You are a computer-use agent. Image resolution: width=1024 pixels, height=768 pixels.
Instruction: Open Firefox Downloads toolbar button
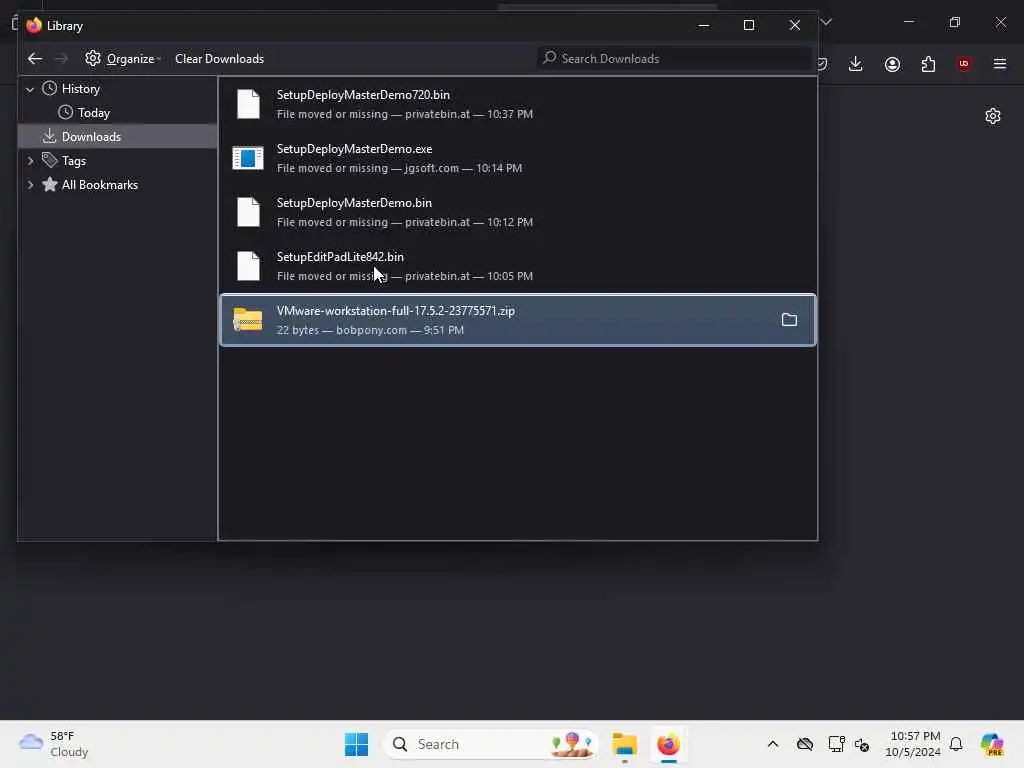856,64
